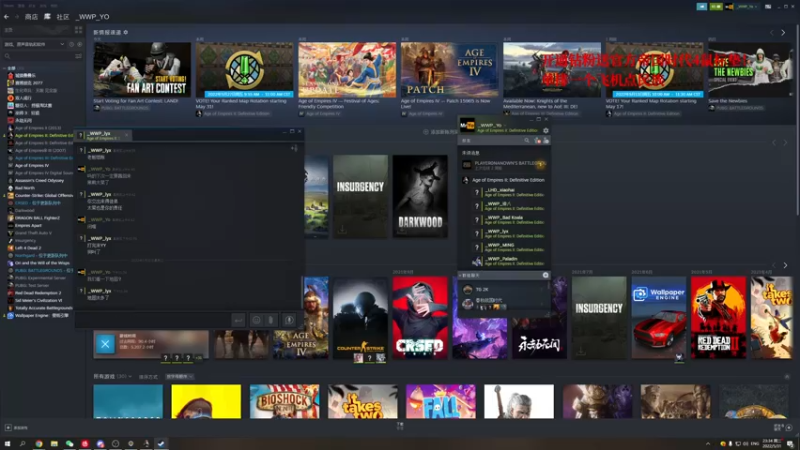
Task: Select Bad North in game list
Action: (24, 188)
